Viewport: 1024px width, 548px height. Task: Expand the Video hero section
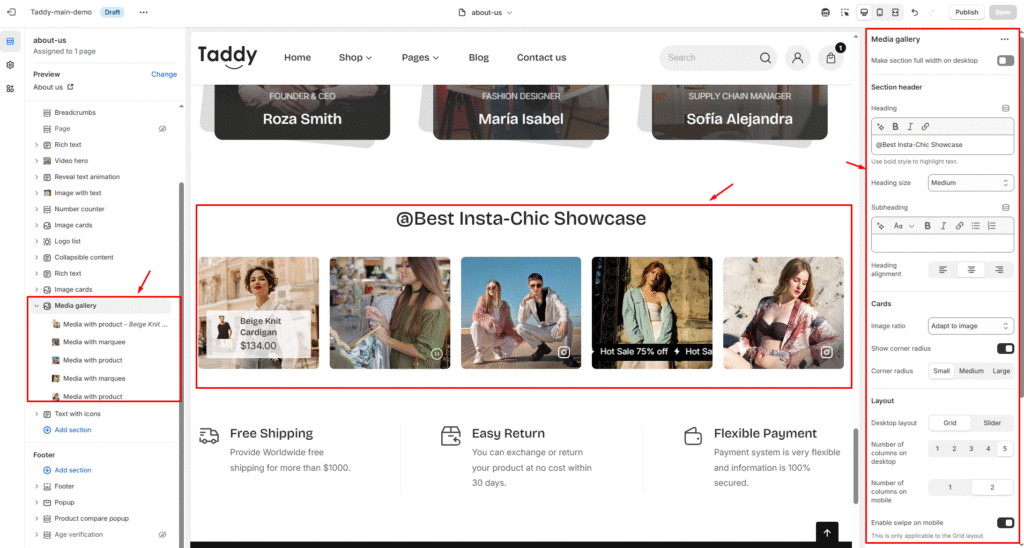pyautogui.click(x=37, y=161)
